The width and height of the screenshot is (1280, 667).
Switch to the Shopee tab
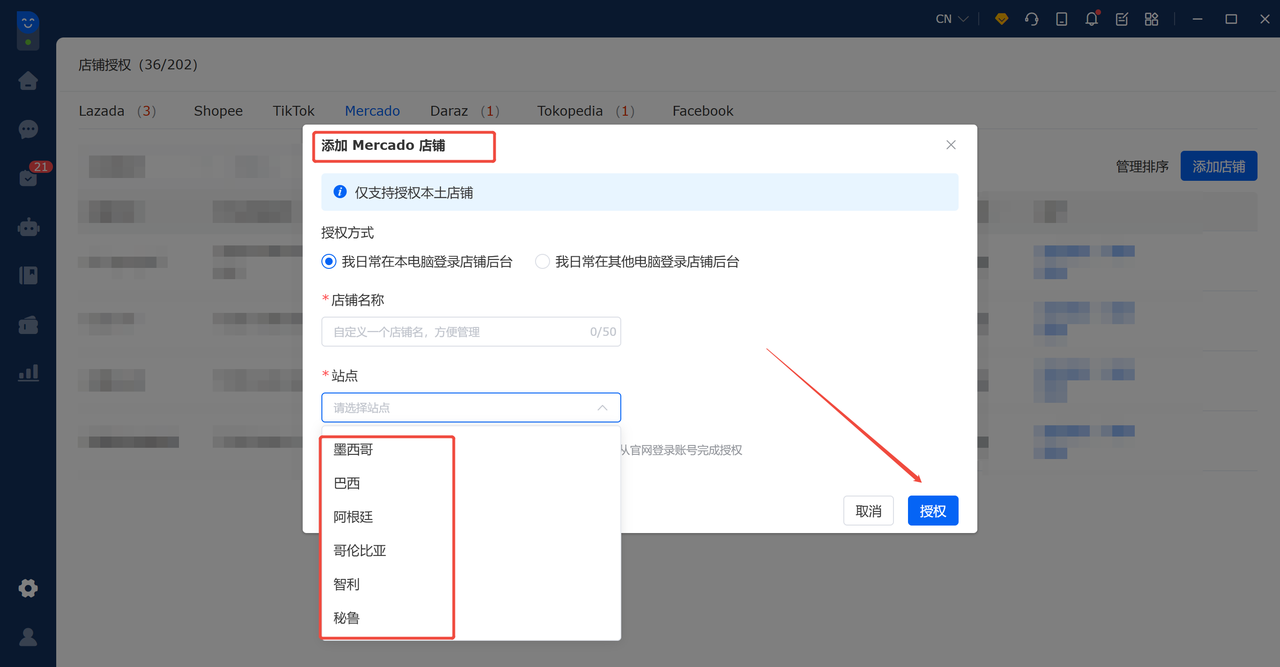coord(218,111)
